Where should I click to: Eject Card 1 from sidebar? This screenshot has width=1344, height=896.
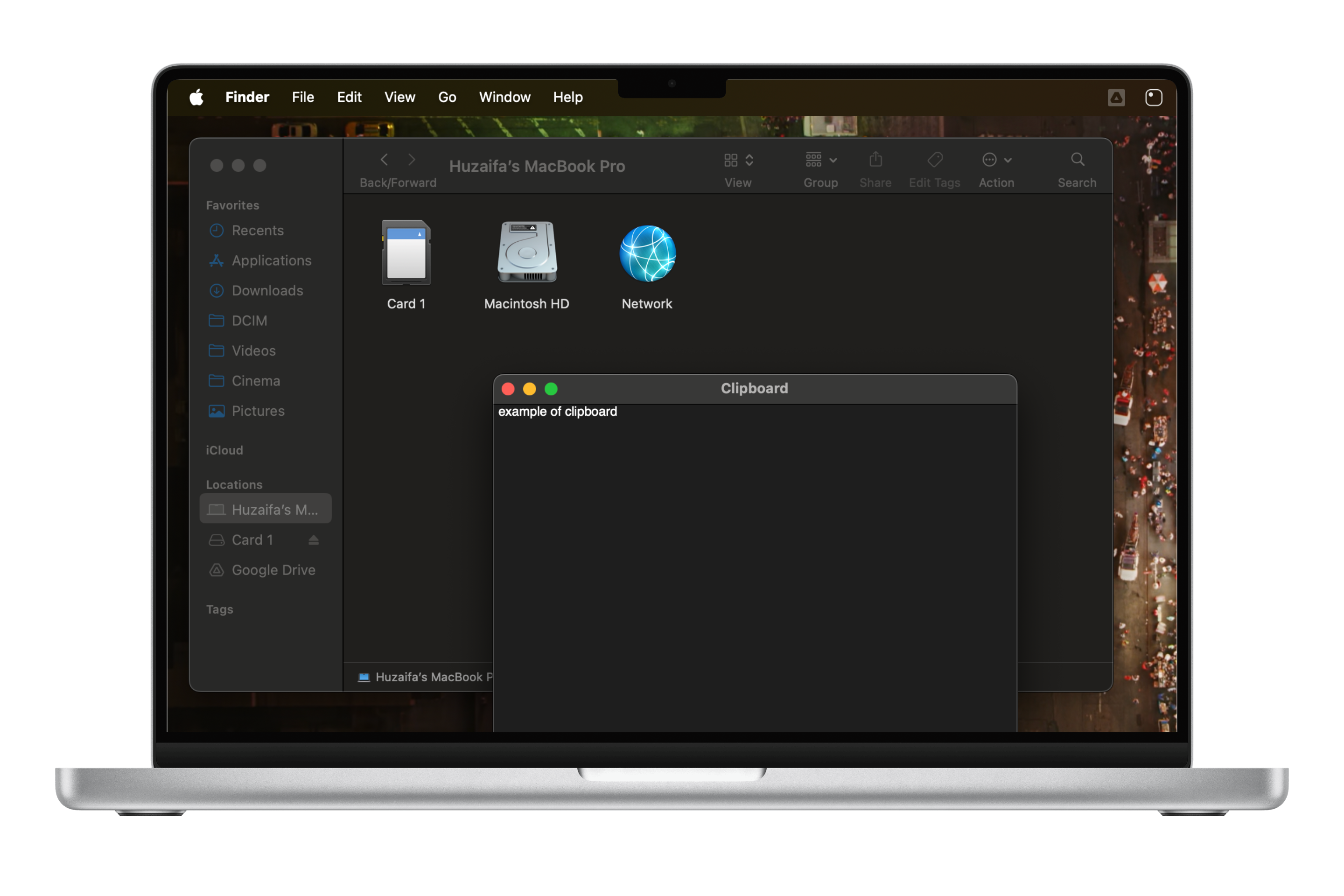(x=313, y=539)
